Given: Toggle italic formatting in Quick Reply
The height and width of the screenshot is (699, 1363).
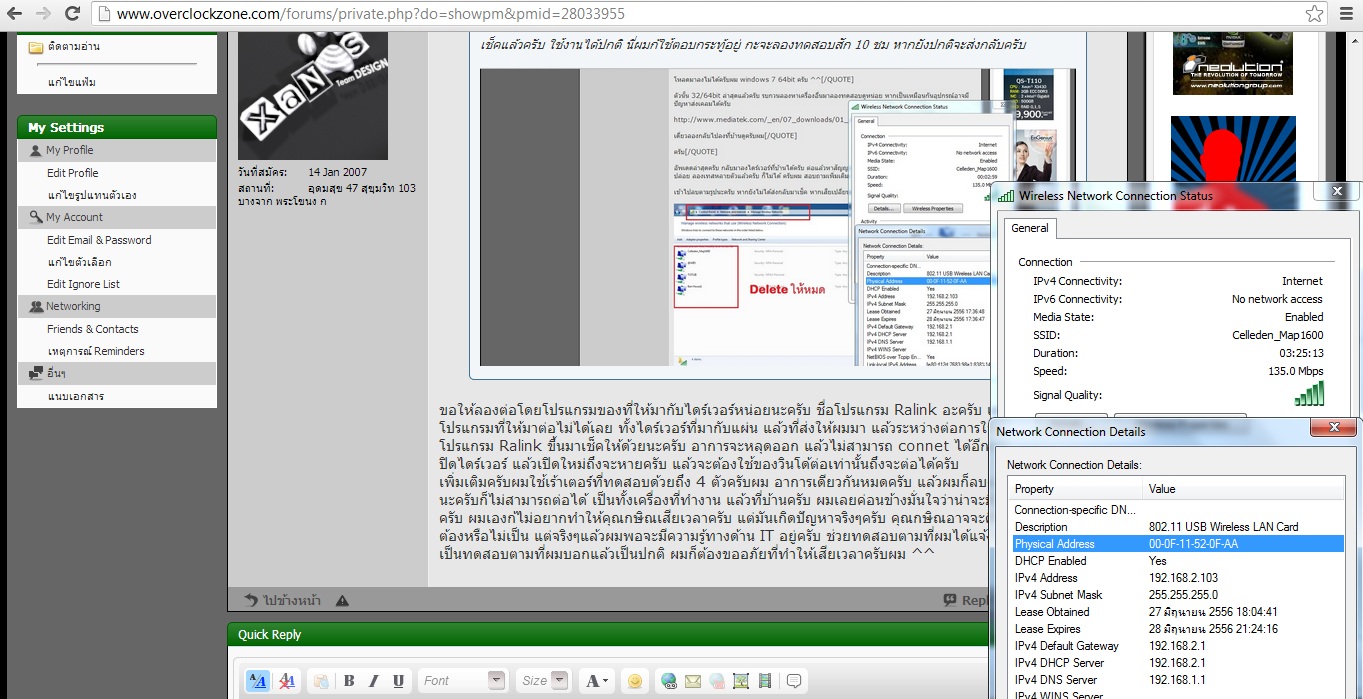Looking at the screenshot, I should click(374, 681).
